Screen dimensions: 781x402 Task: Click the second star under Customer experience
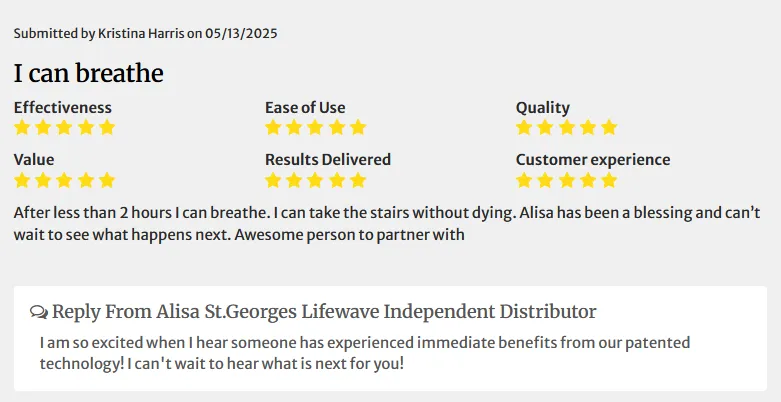[545, 180]
